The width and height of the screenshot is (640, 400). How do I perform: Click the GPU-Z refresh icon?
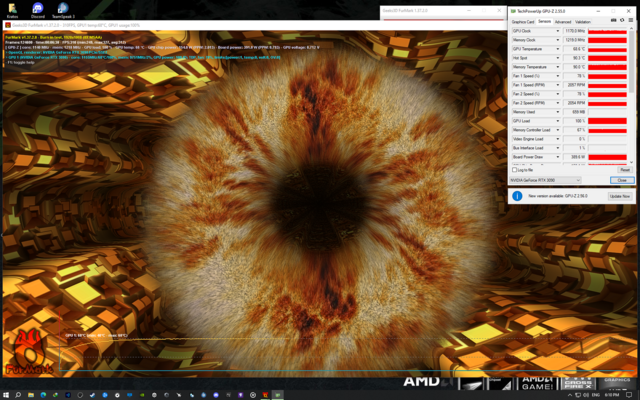[x=622, y=20]
